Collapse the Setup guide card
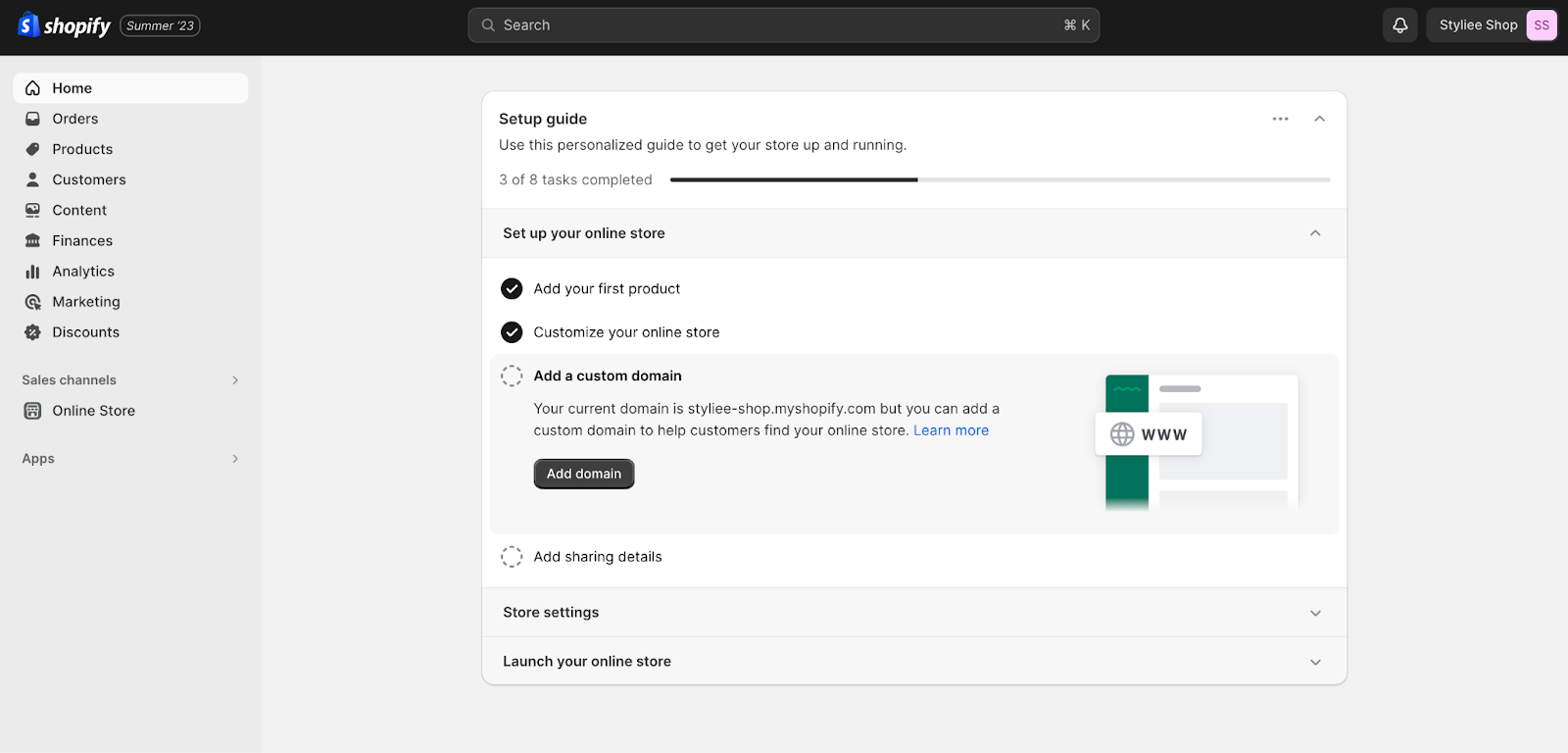The image size is (1568, 753). pyautogui.click(x=1319, y=119)
